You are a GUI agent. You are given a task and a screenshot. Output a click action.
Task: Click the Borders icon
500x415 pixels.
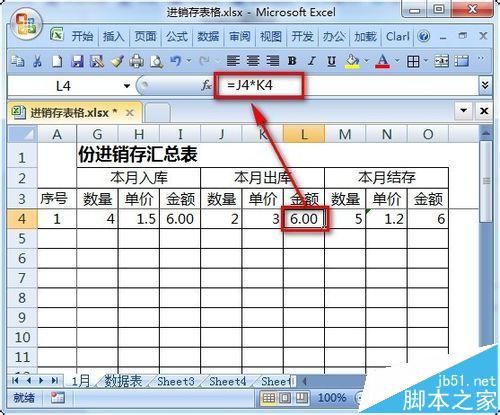(x=413, y=61)
